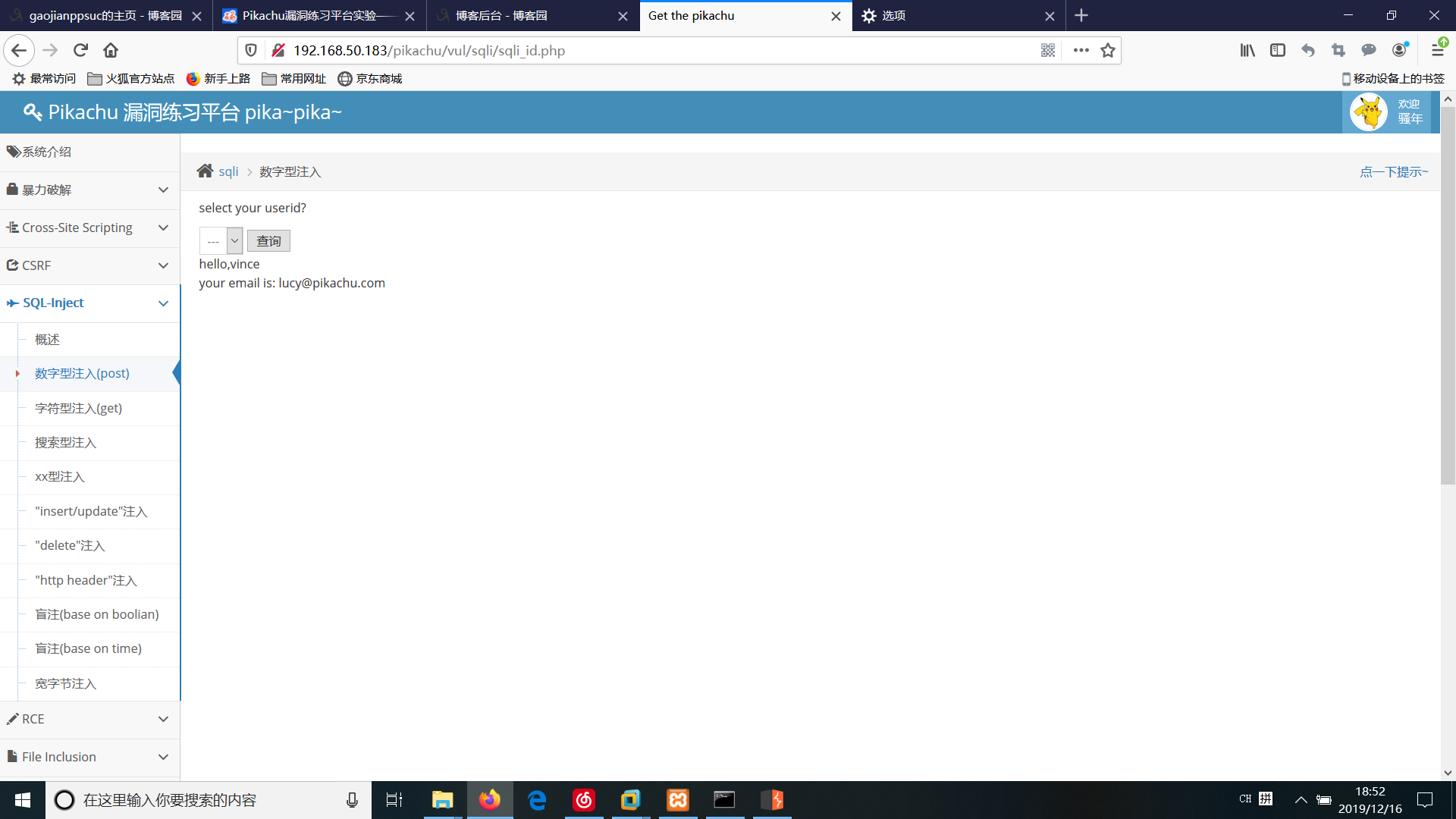Open the userid dropdown selector
This screenshot has height=819, width=1456.
[221, 241]
